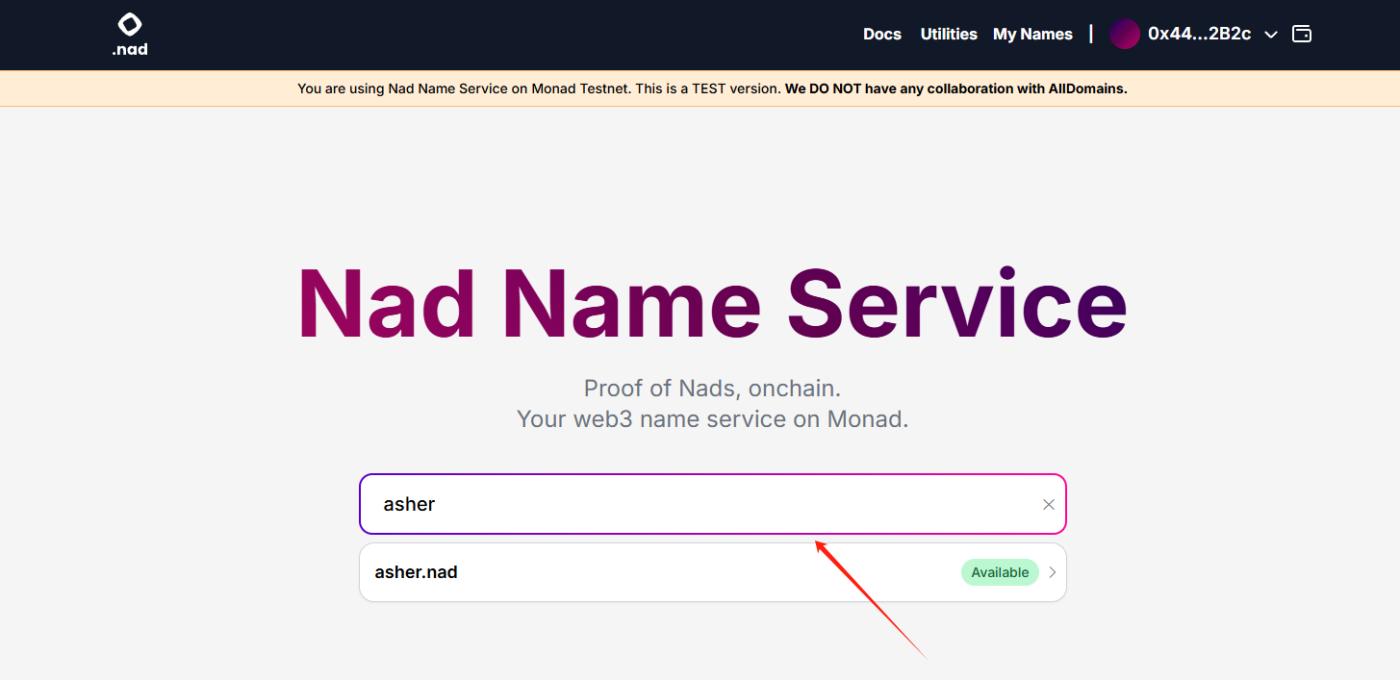Click the Nad Name Service heading
Viewport: 1400px width, 680px height.
712,305
